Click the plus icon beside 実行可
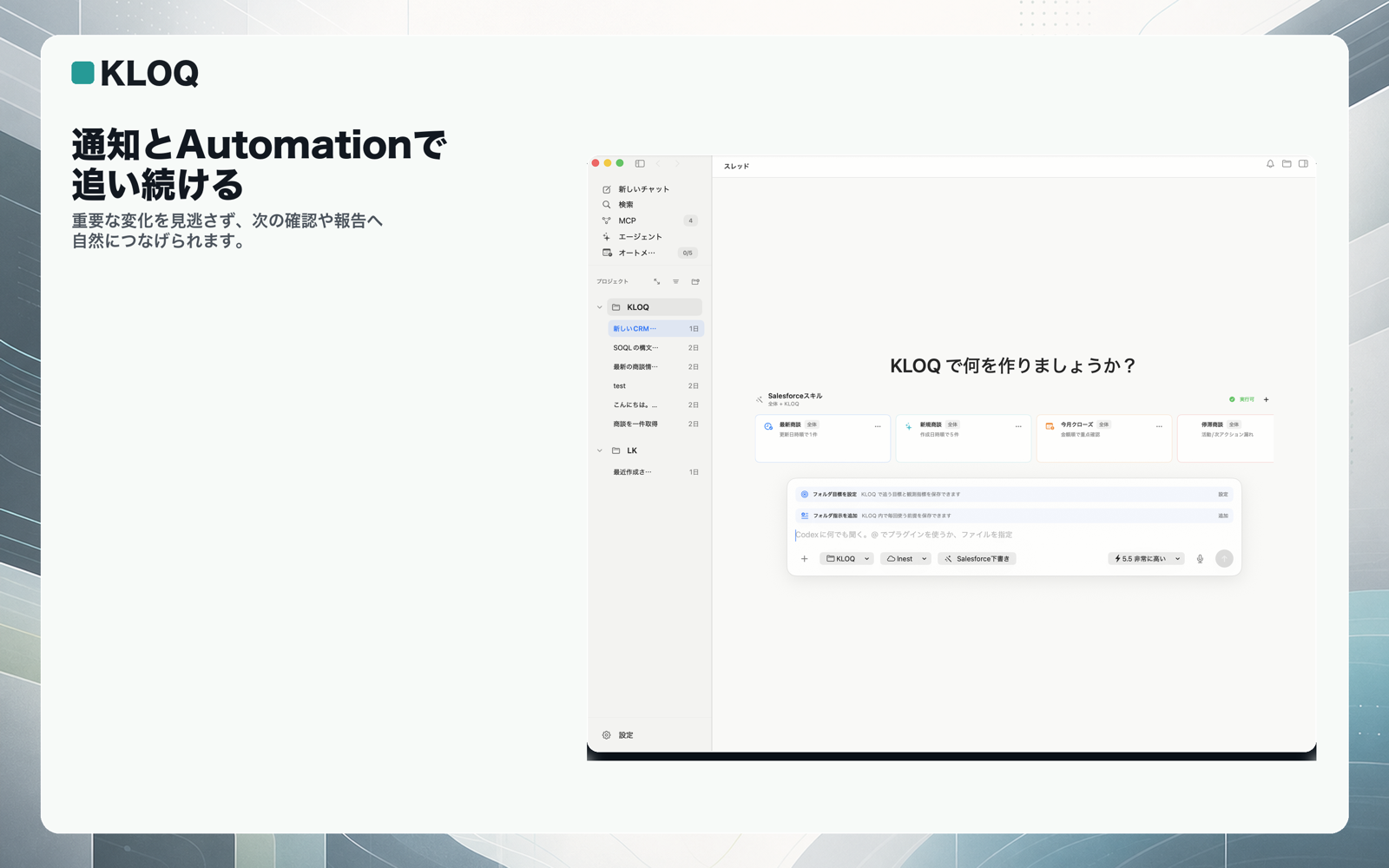 (1267, 399)
